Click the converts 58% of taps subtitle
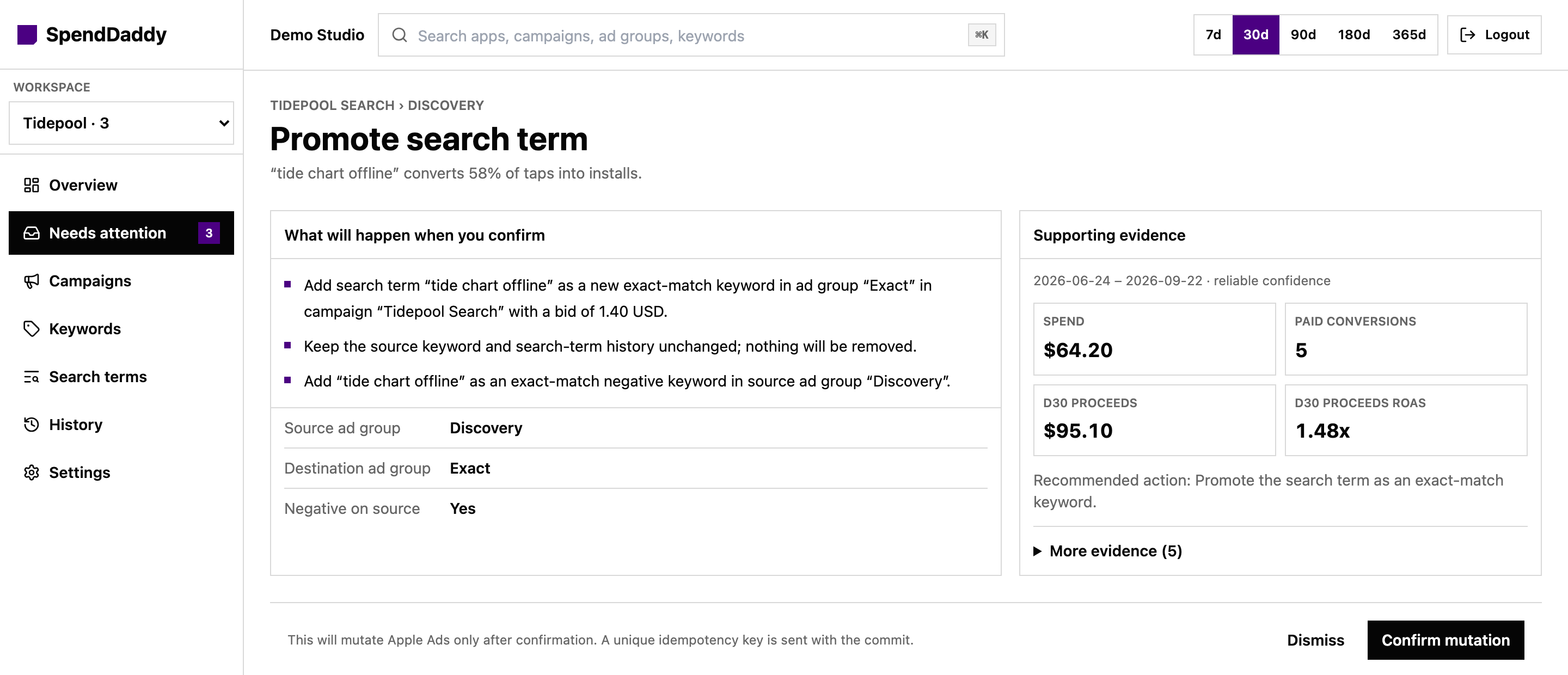Screen dimensions: 1568x675 [x=456, y=174]
